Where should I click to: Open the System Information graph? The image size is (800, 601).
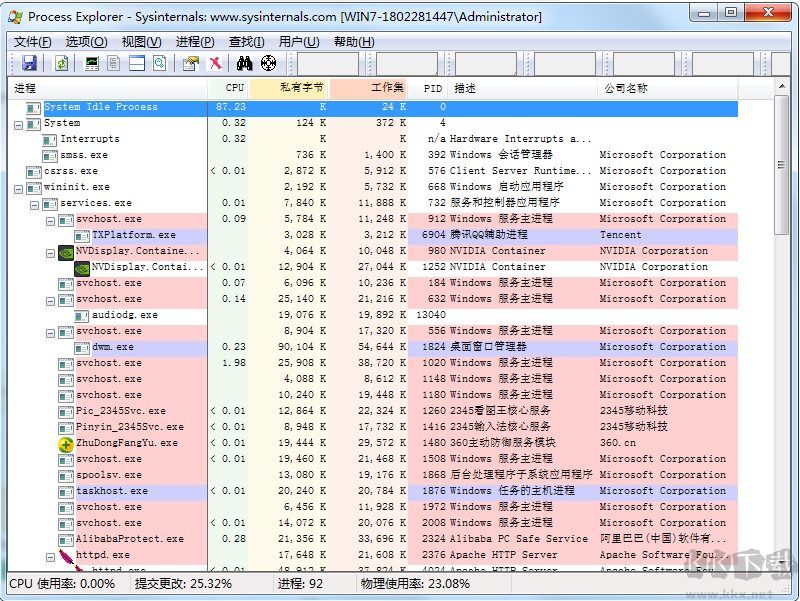[91, 63]
